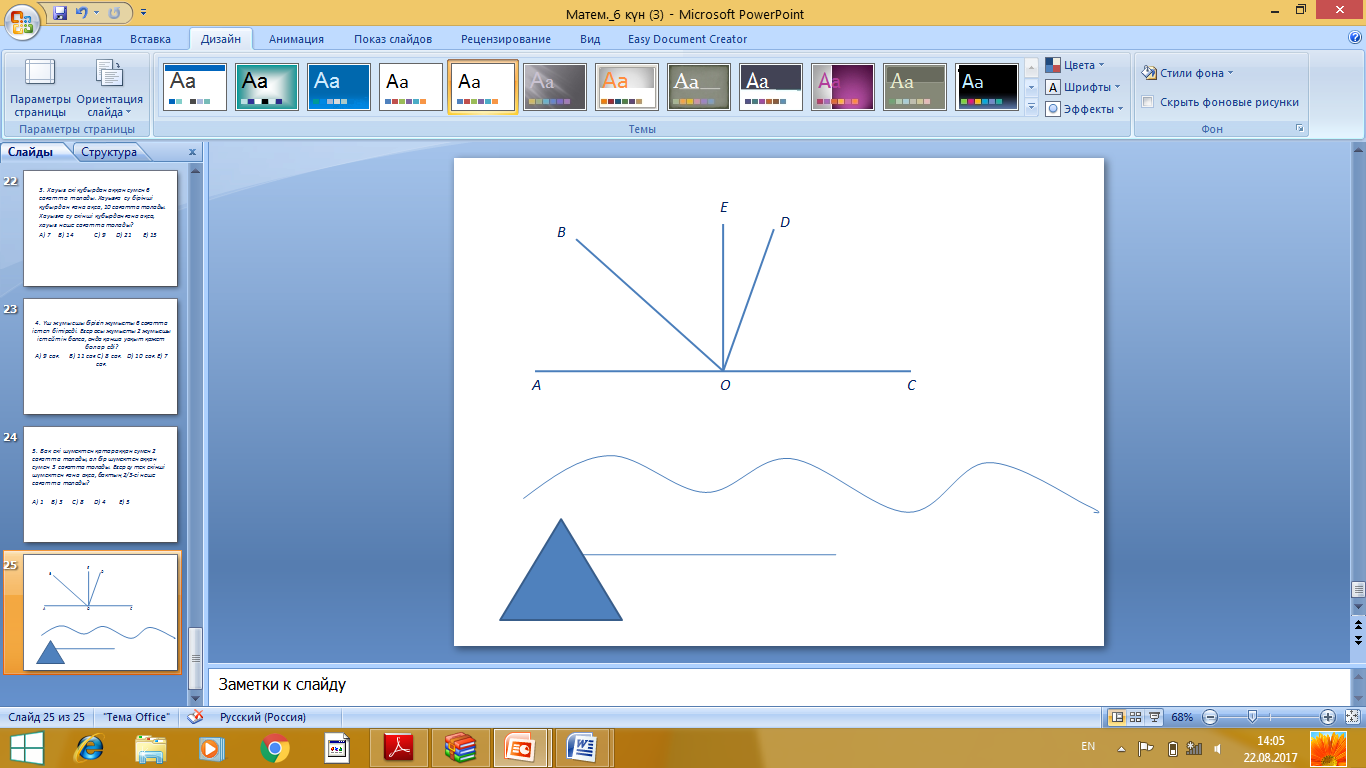Switch to Microsoft Word in taskbar
1366x768 pixels.
[x=581, y=748]
